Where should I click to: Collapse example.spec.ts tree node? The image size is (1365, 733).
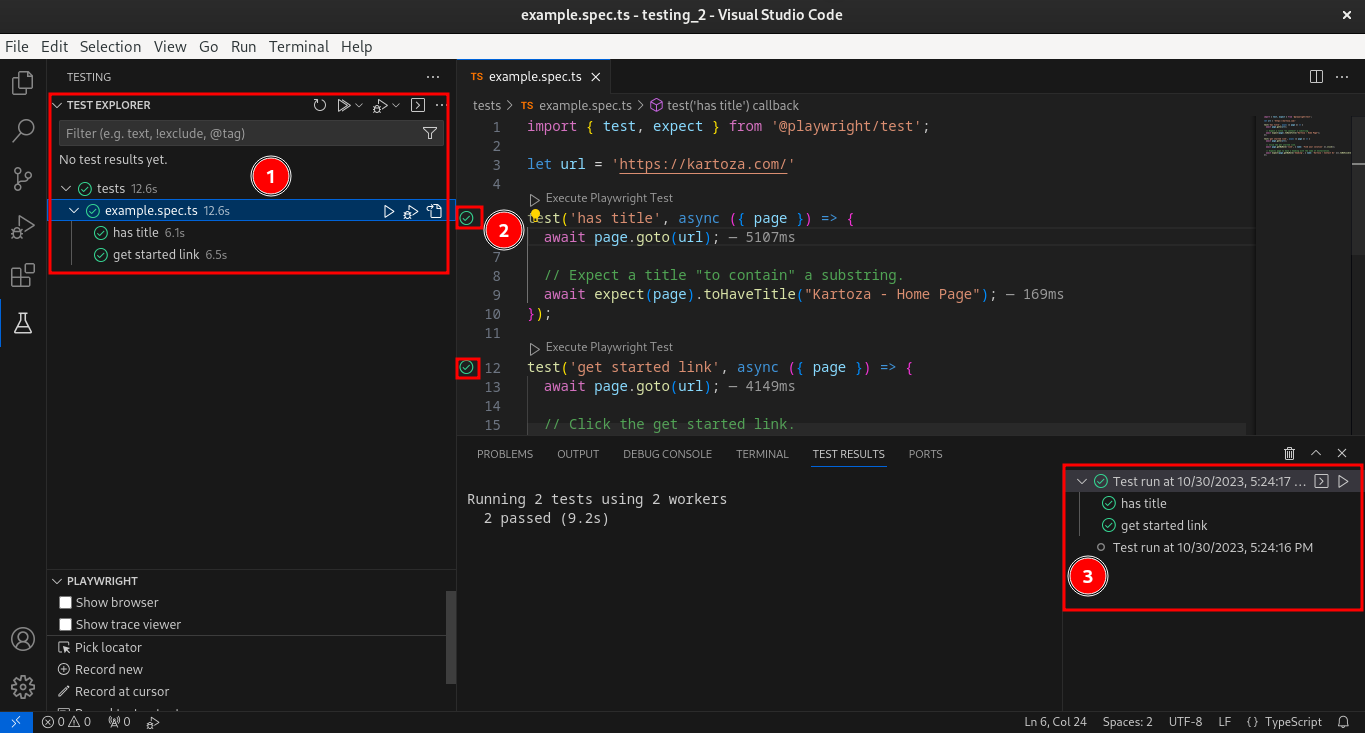click(x=74, y=211)
